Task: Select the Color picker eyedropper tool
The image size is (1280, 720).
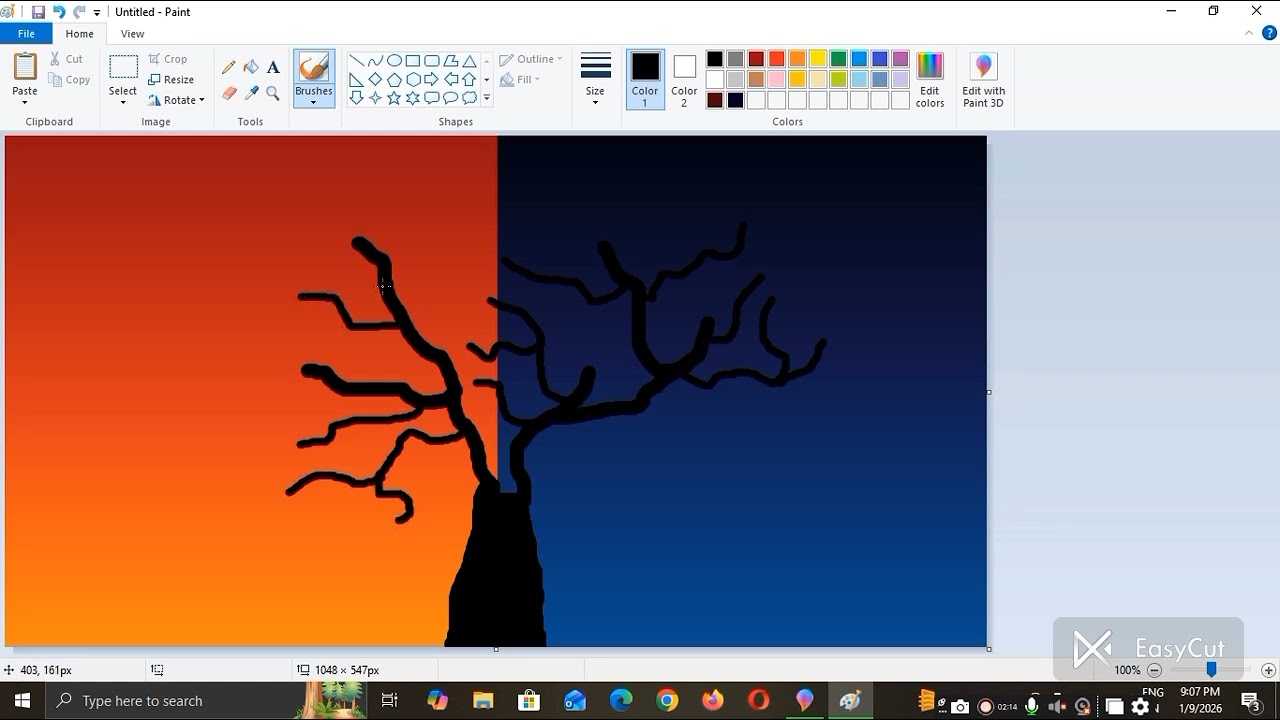Action: tap(251, 93)
